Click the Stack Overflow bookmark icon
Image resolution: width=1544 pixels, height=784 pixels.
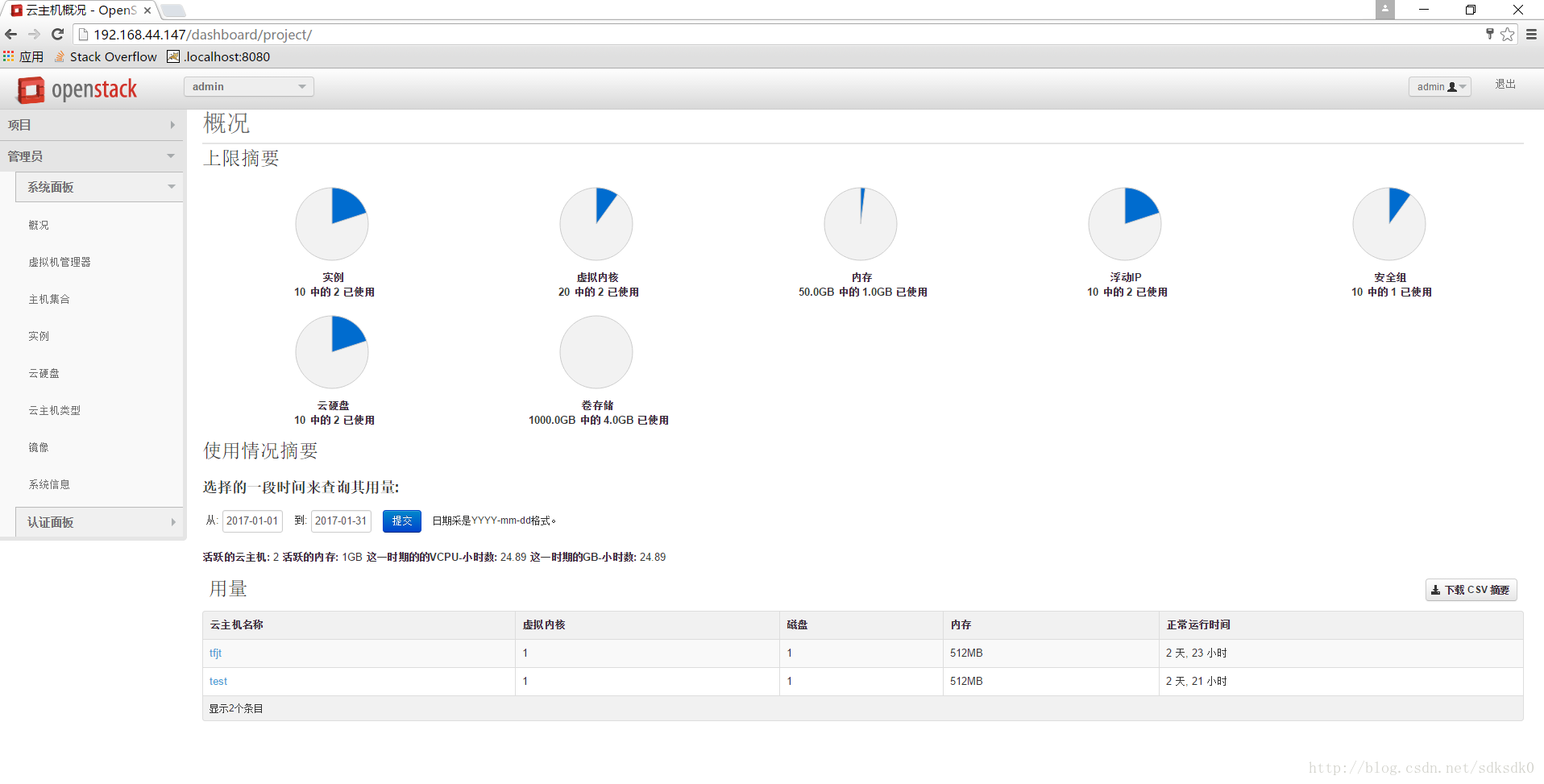[59, 56]
